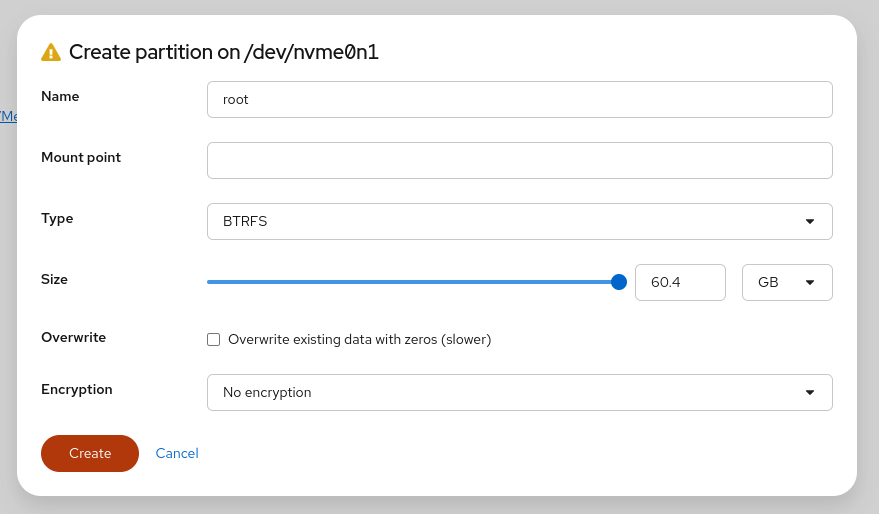Open the Type dropdown caret arrow
The image size is (879, 514).
[809, 221]
